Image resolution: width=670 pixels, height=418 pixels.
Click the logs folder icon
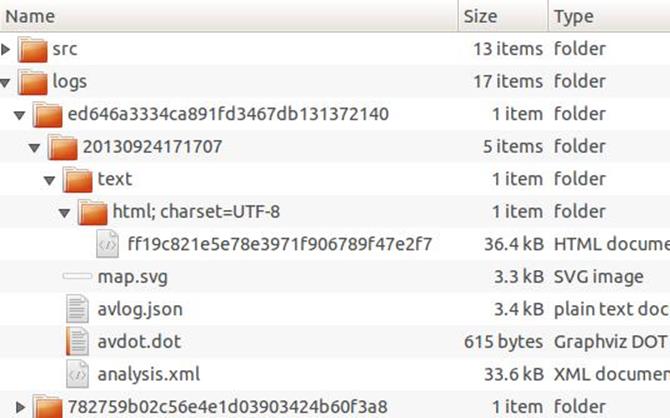pyautogui.click(x=32, y=81)
